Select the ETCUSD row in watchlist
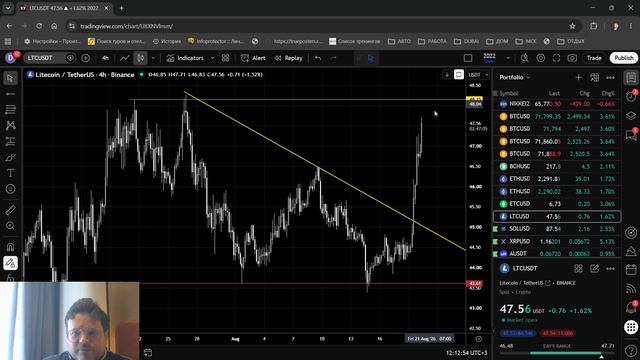Screen dimensions: 640x360 [557, 204]
